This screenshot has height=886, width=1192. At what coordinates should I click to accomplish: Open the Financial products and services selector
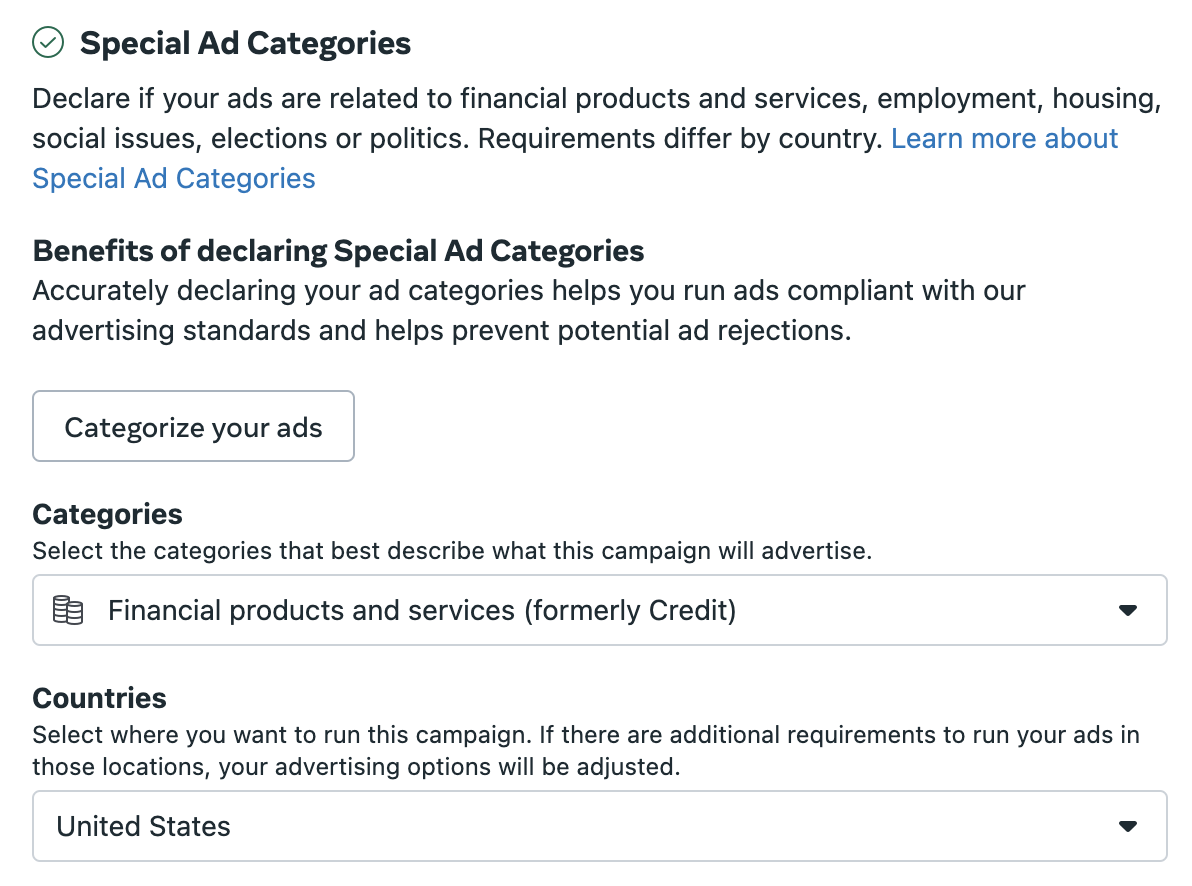pos(600,610)
